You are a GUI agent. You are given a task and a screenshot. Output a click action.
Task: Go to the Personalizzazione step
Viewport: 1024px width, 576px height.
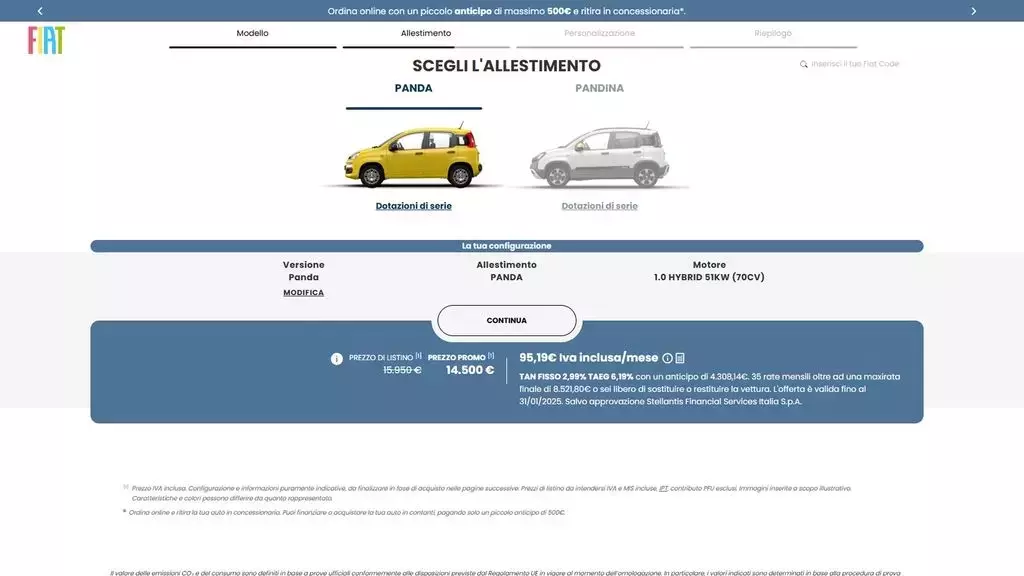click(600, 33)
